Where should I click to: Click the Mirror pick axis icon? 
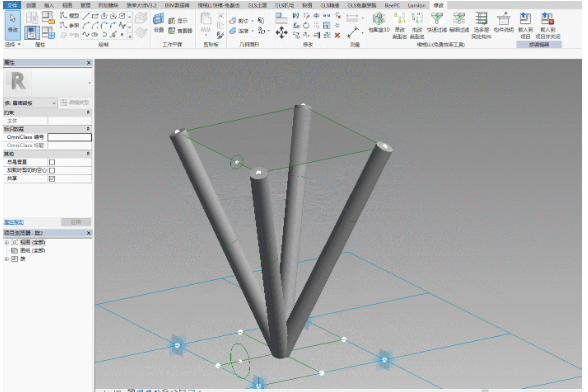(296, 16)
